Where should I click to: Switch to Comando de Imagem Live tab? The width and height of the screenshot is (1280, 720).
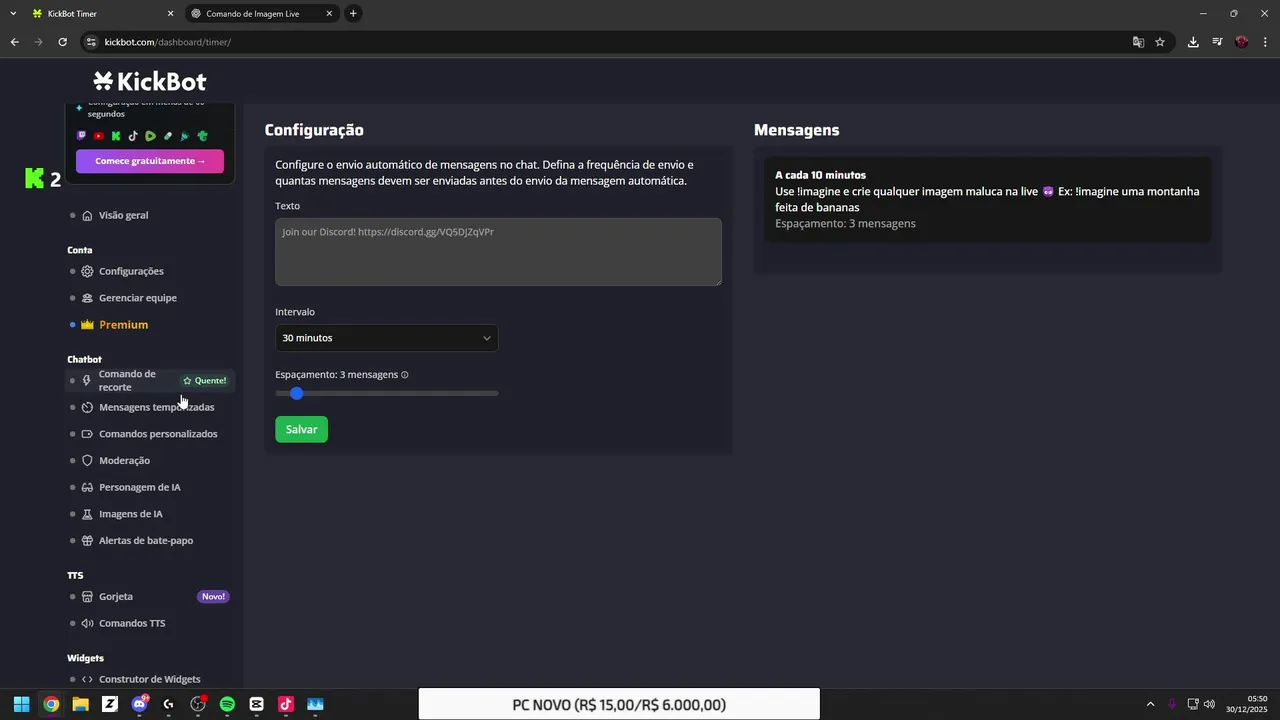260,14
